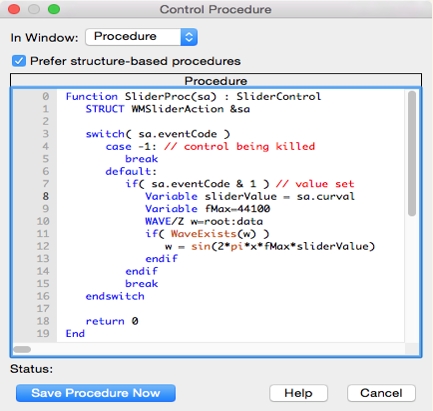Click the End keyword on last line
The height and width of the screenshot is (411, 433).
tap(75, 333)
